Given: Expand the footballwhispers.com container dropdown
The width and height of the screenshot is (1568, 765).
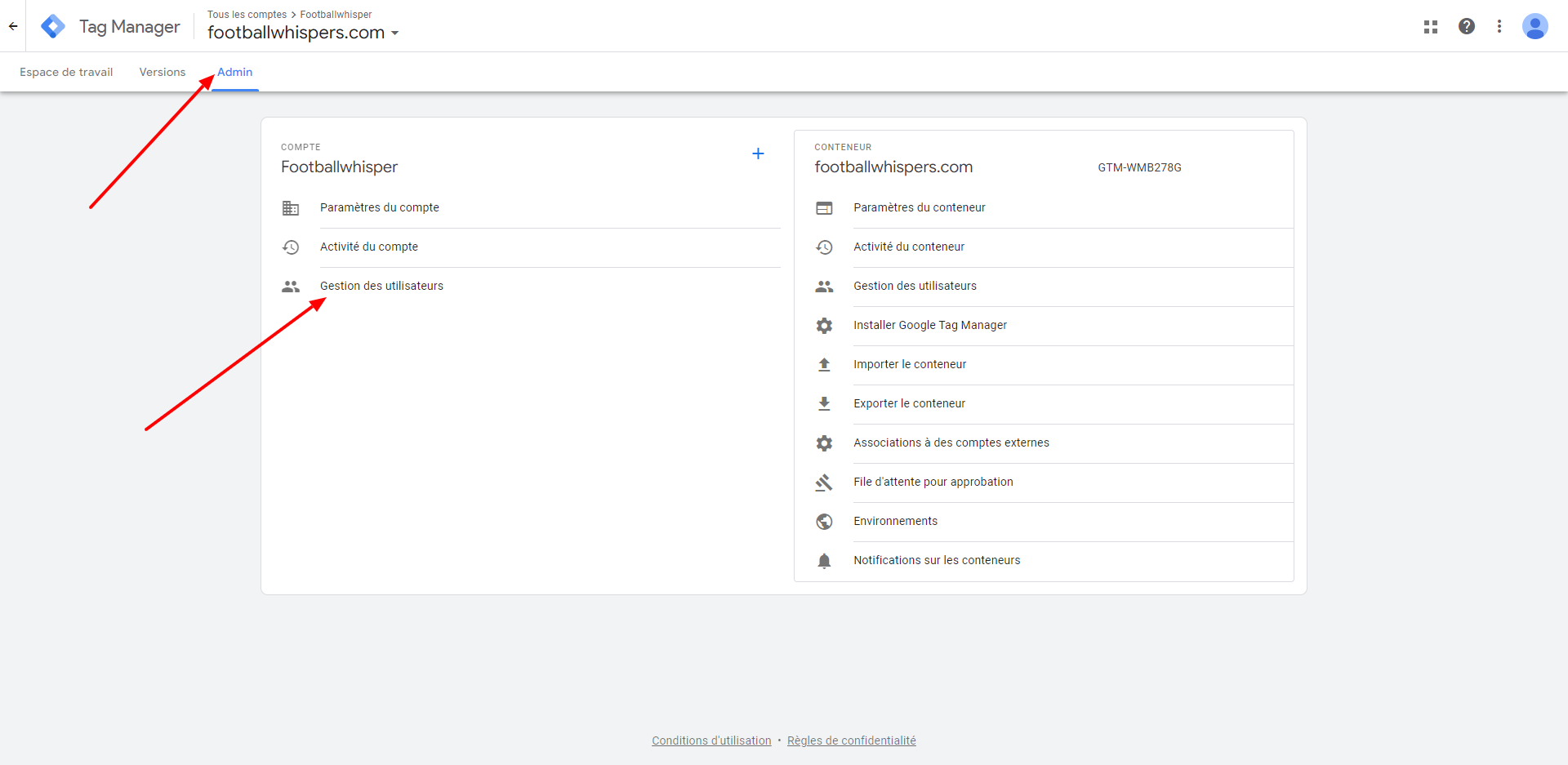Looking at the screenshot, I should click(395, 33).
